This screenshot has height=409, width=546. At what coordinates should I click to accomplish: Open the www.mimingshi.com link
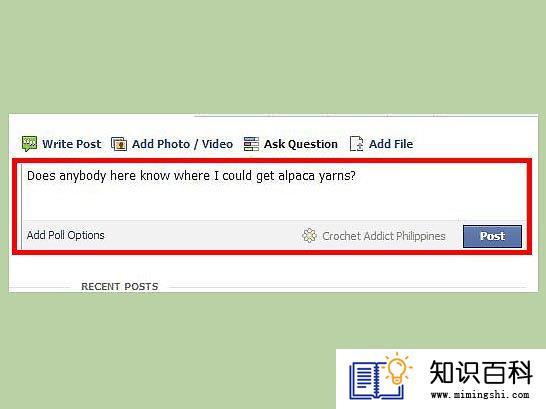480,395
